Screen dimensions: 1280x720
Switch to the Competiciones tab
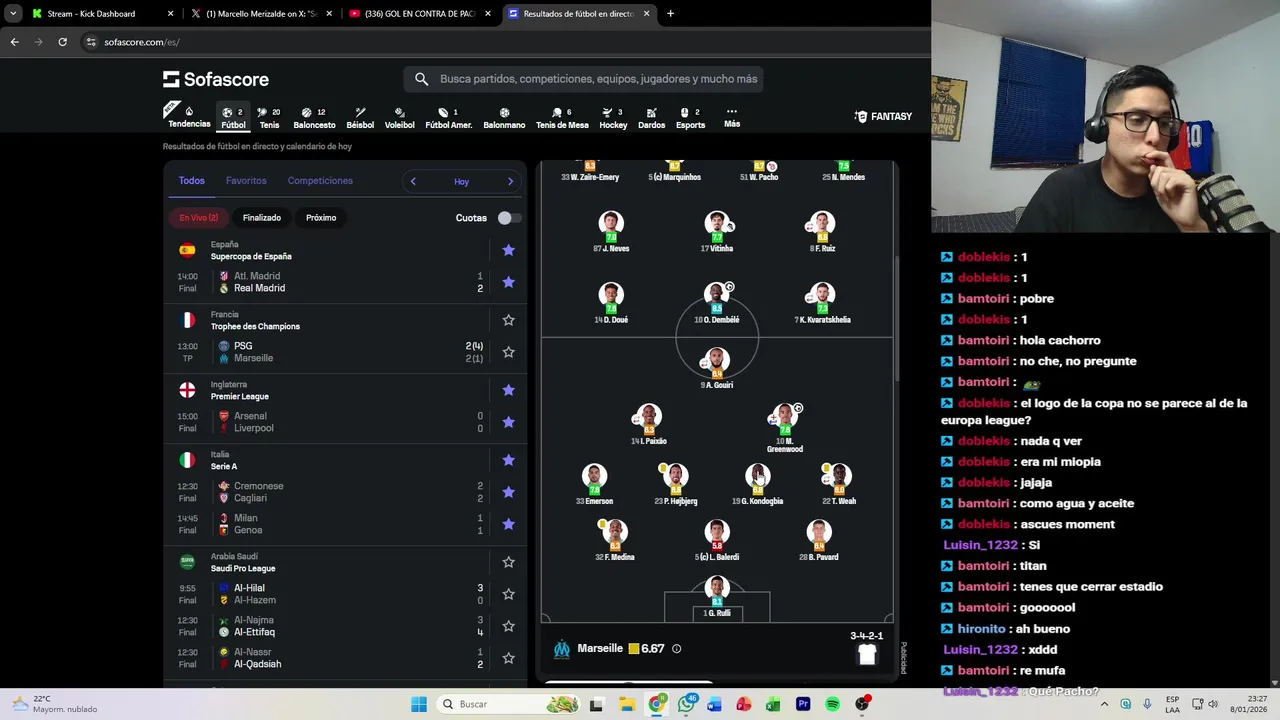tap(320, 181)
